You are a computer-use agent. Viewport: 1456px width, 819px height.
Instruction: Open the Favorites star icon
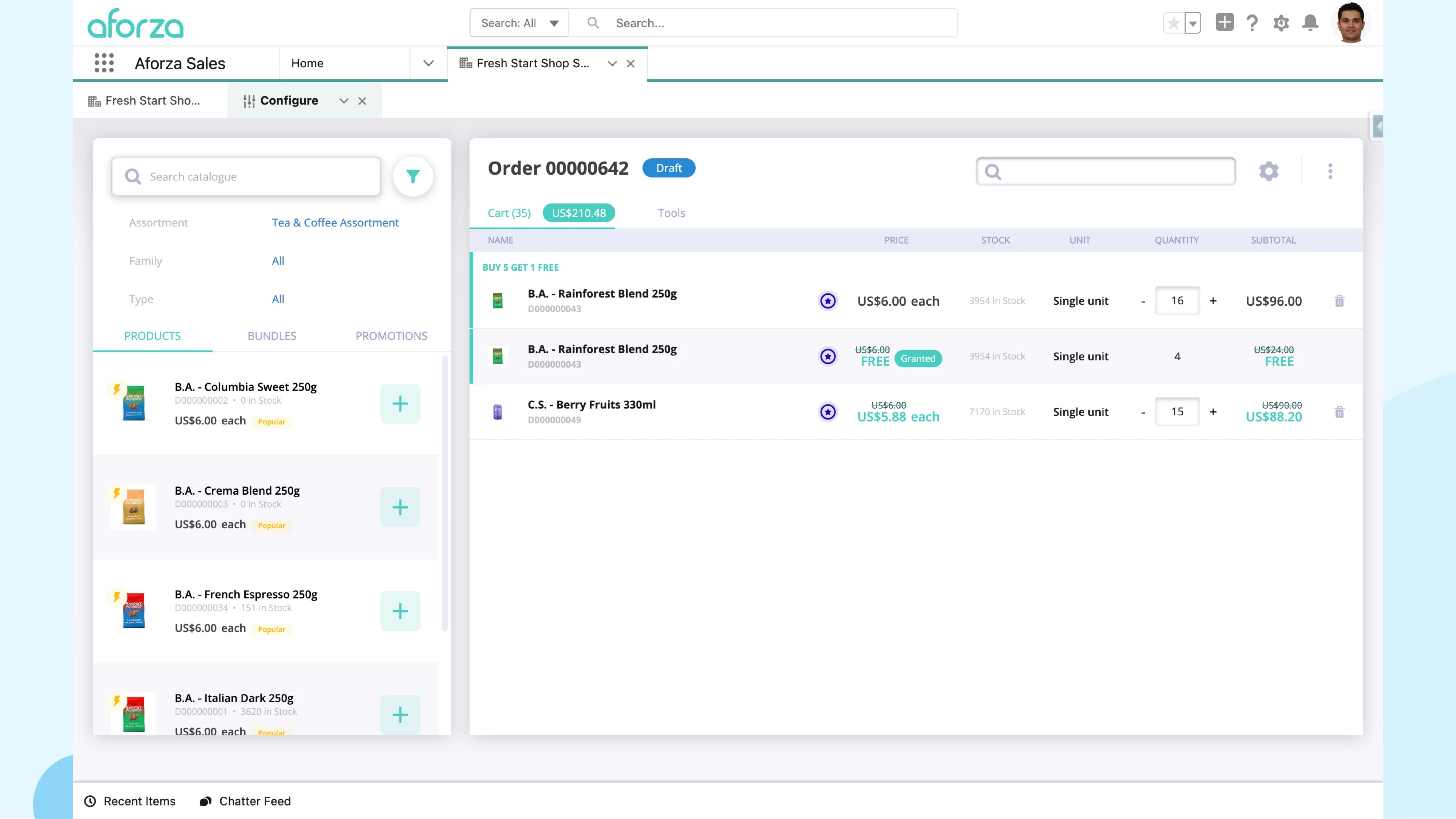click(x=1174, y=23)
